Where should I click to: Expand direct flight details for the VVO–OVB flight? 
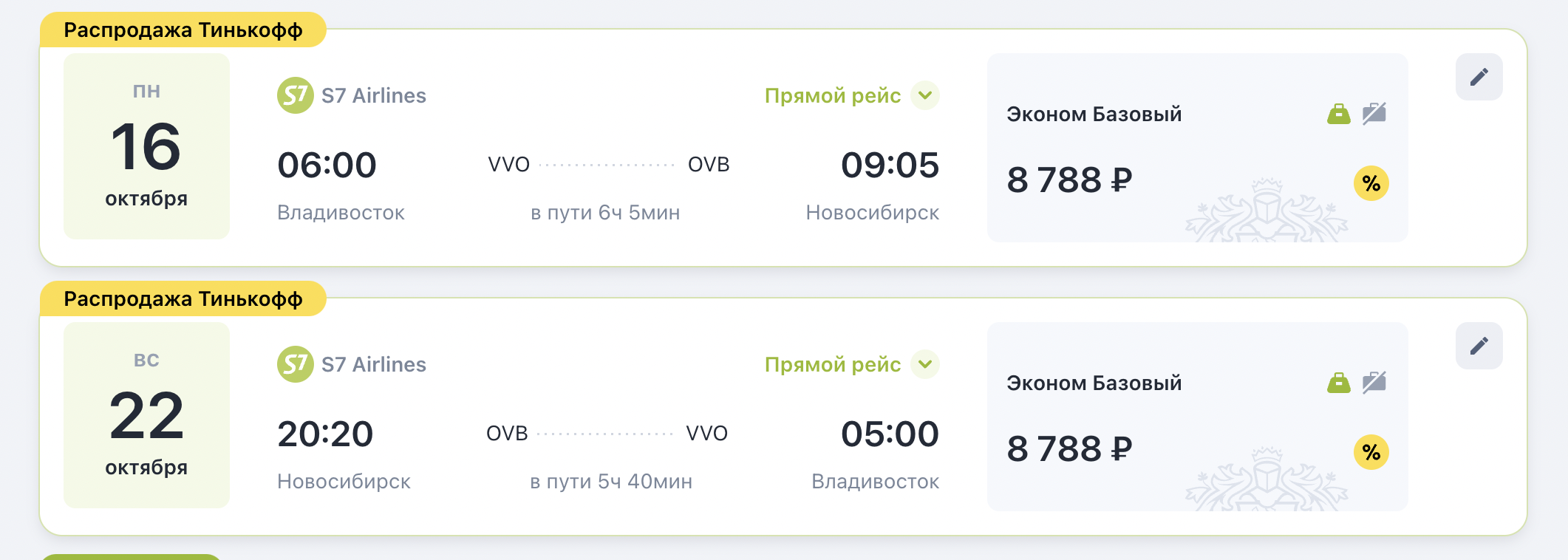(924, 95)
